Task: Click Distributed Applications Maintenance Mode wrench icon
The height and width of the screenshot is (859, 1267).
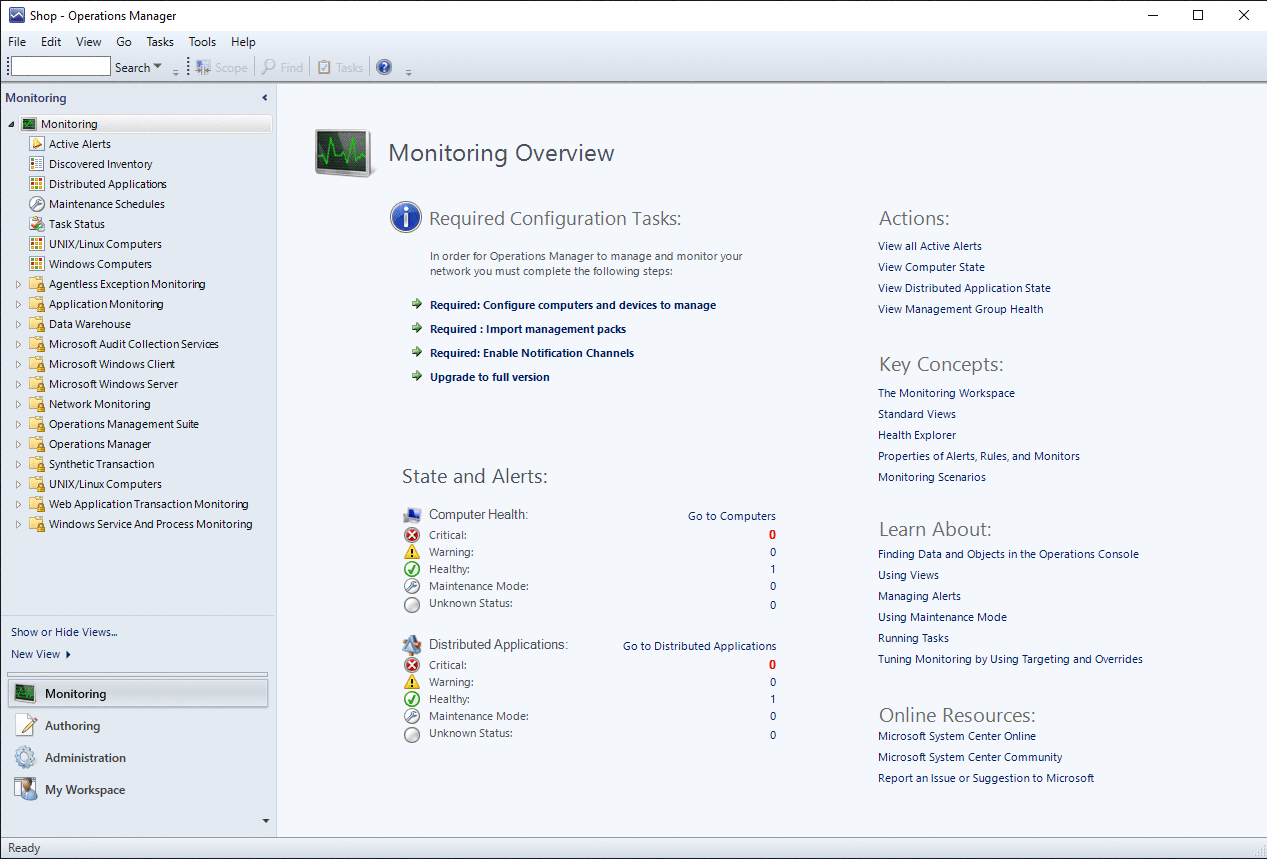Action: coord(412,716)
